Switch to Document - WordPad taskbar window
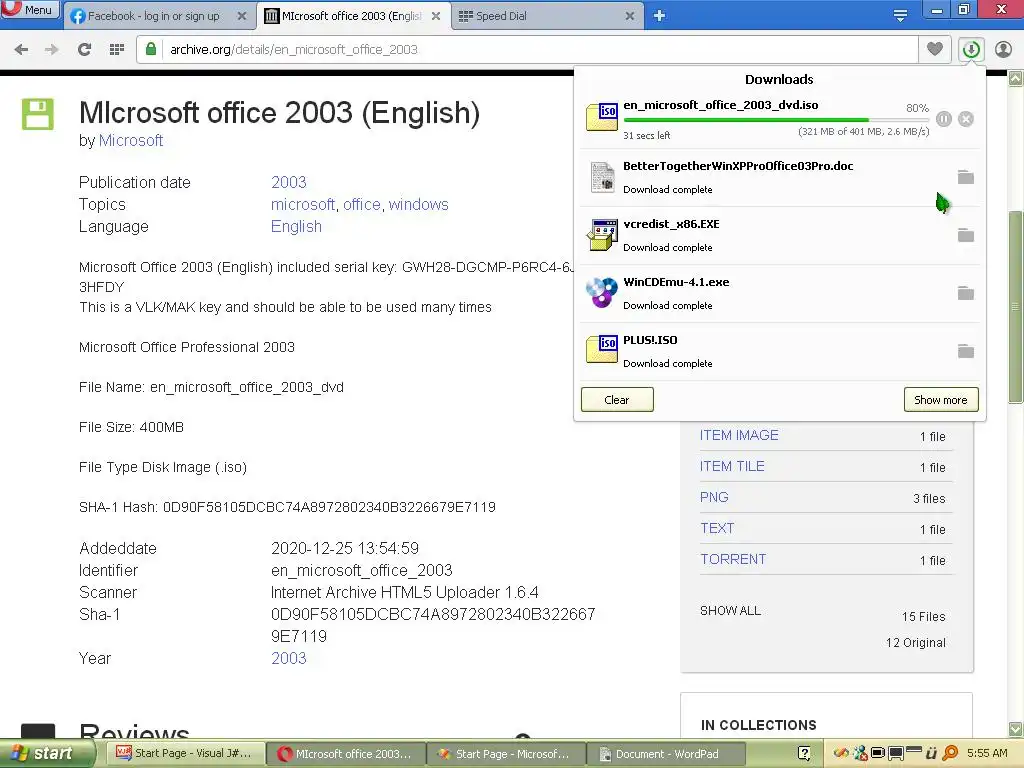Image resolution: width=1024 pixels, height=768 pixels. pos(667,754)
